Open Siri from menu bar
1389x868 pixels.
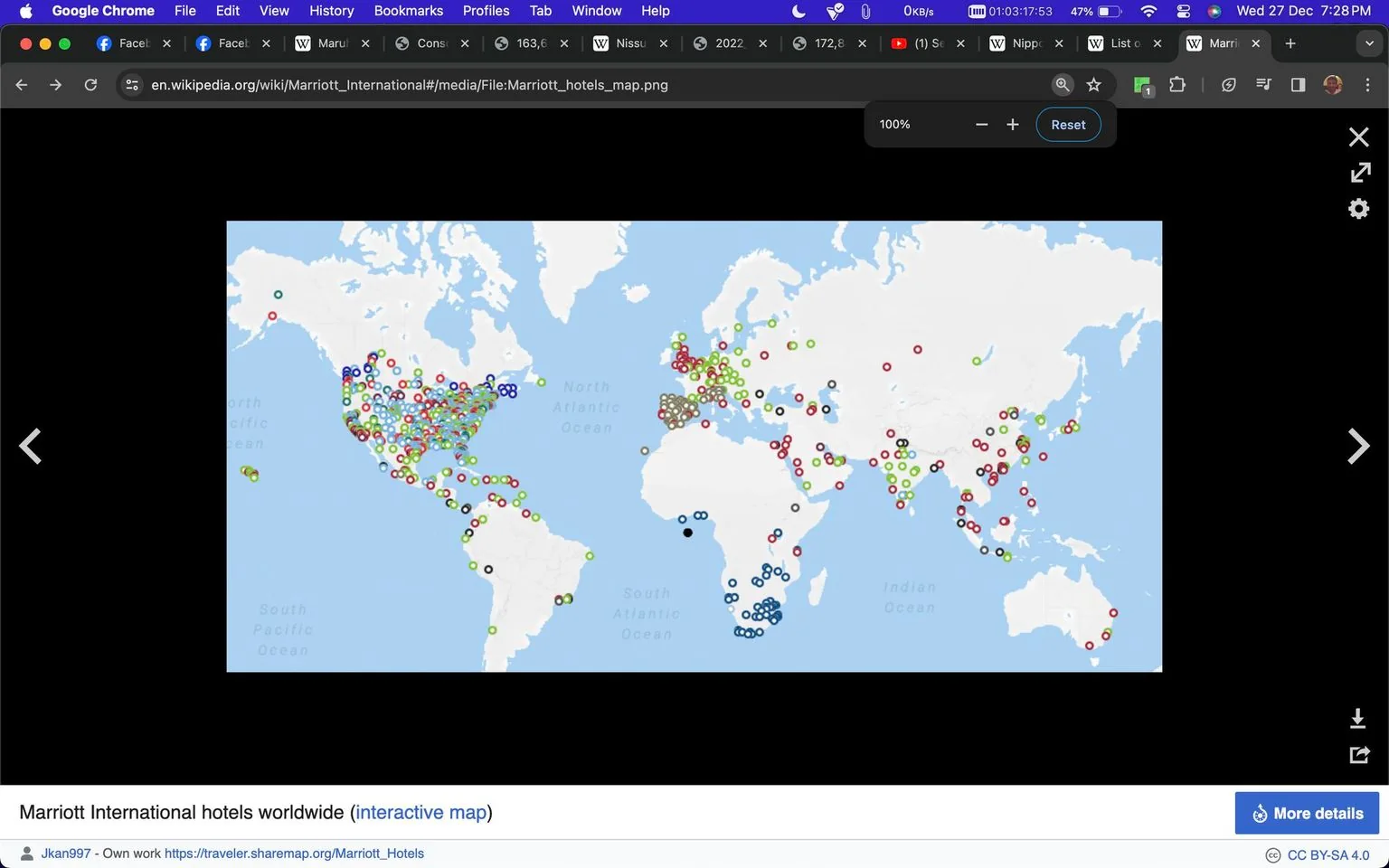(x=1214, y=11)
